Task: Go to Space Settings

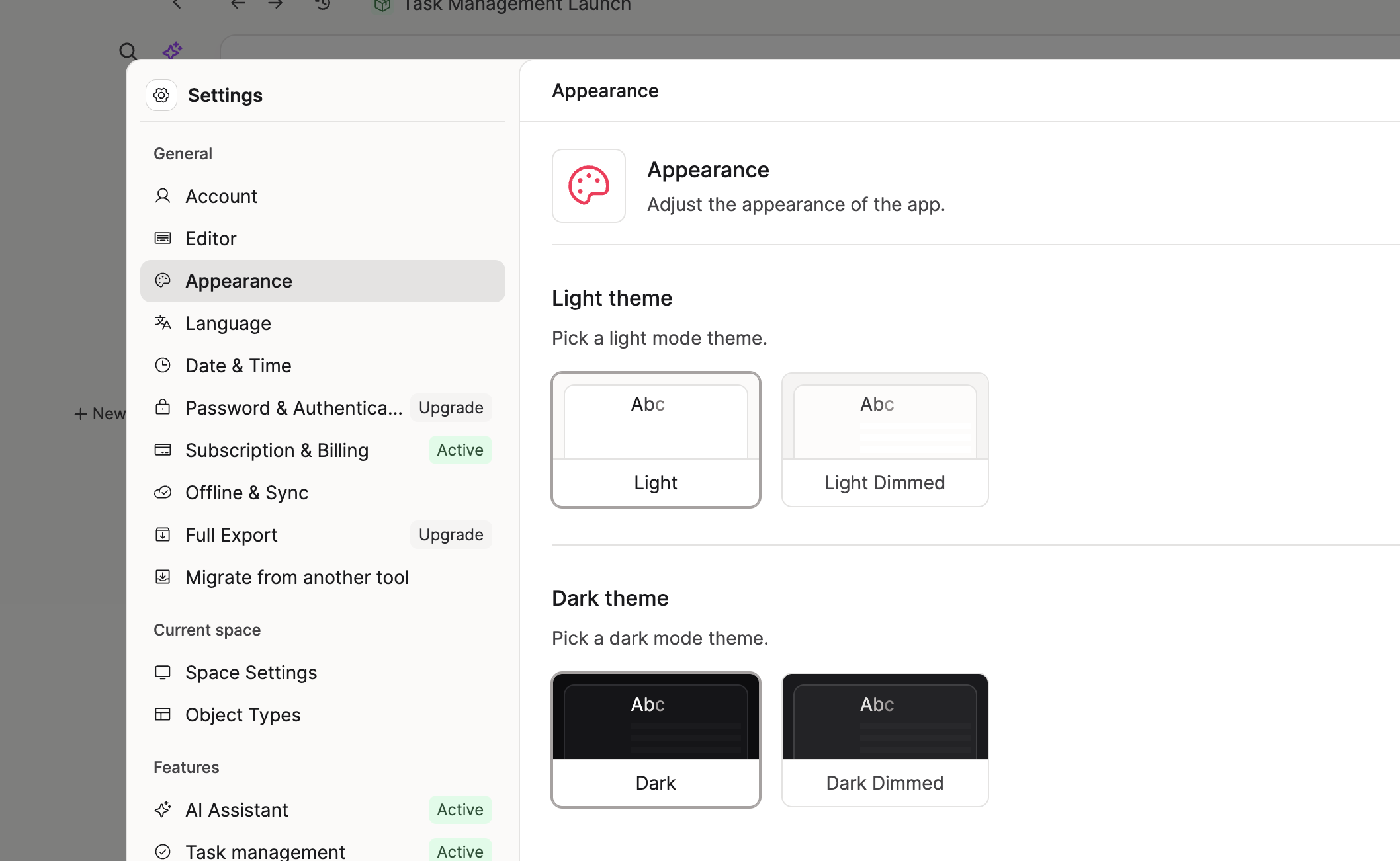Action: coord(251,673)
